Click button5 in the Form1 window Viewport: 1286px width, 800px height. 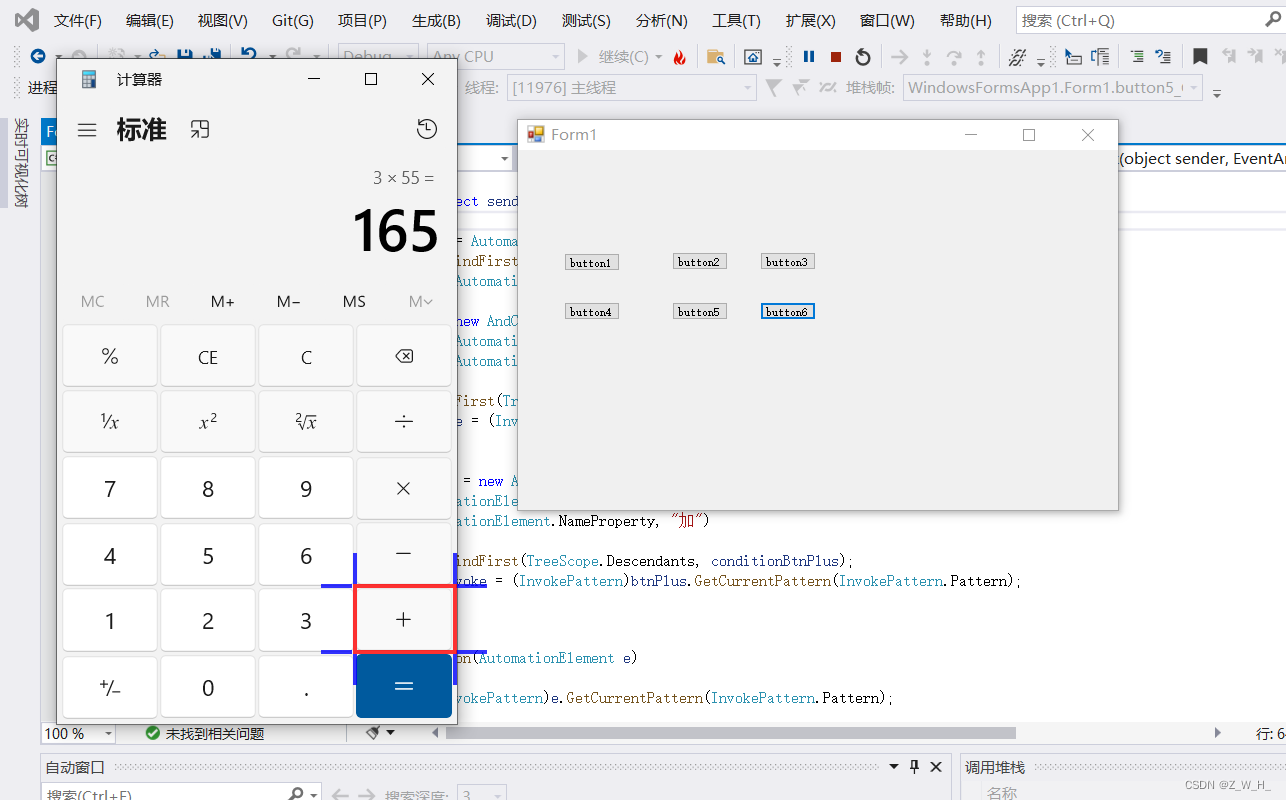click(x=700, y=312)
